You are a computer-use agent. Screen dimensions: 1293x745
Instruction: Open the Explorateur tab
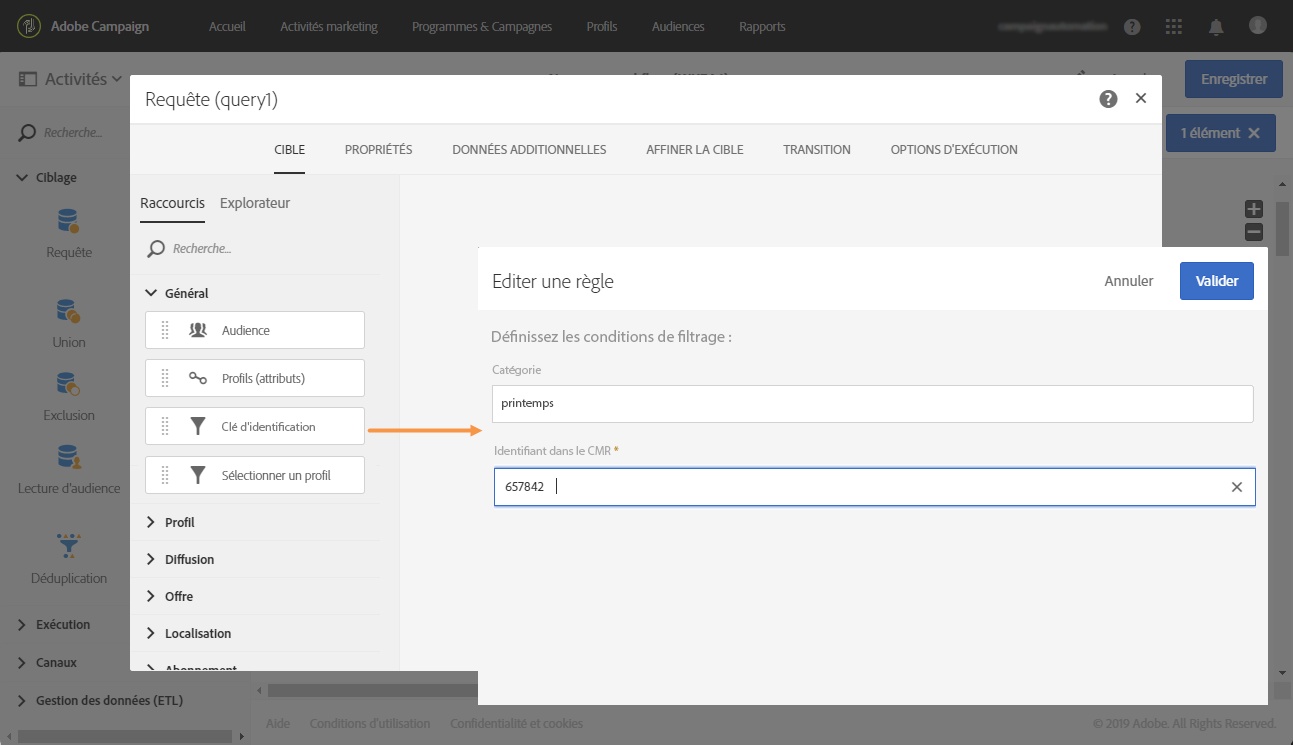255,203
